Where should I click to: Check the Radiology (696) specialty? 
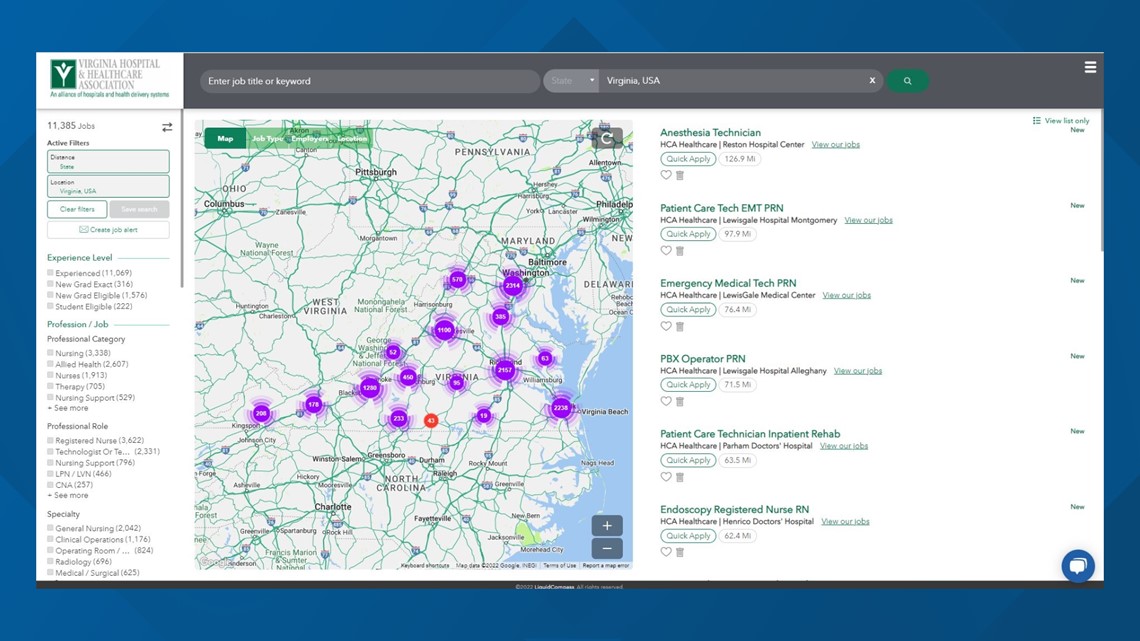[50, 561]
